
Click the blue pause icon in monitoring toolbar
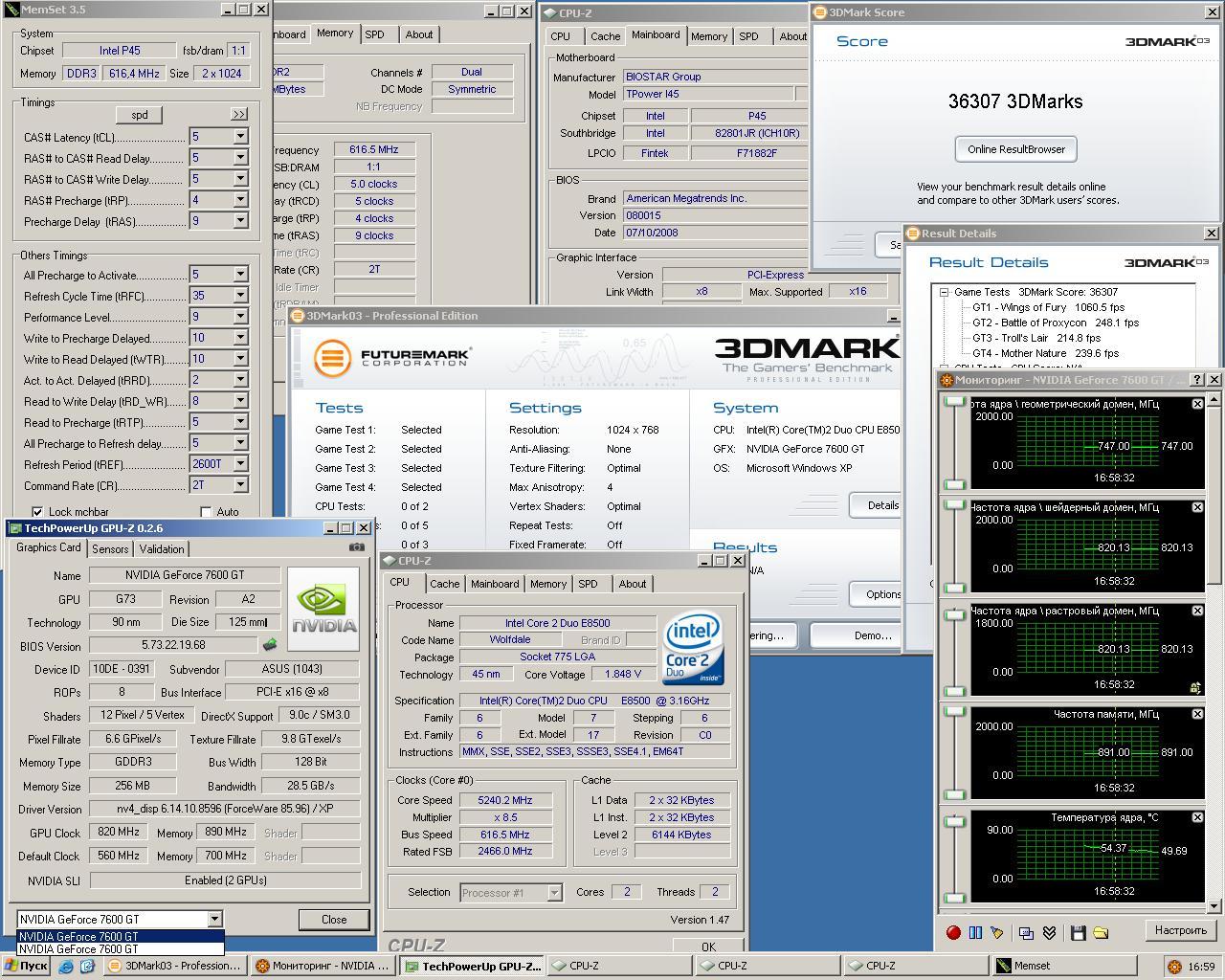pos(975,932)
